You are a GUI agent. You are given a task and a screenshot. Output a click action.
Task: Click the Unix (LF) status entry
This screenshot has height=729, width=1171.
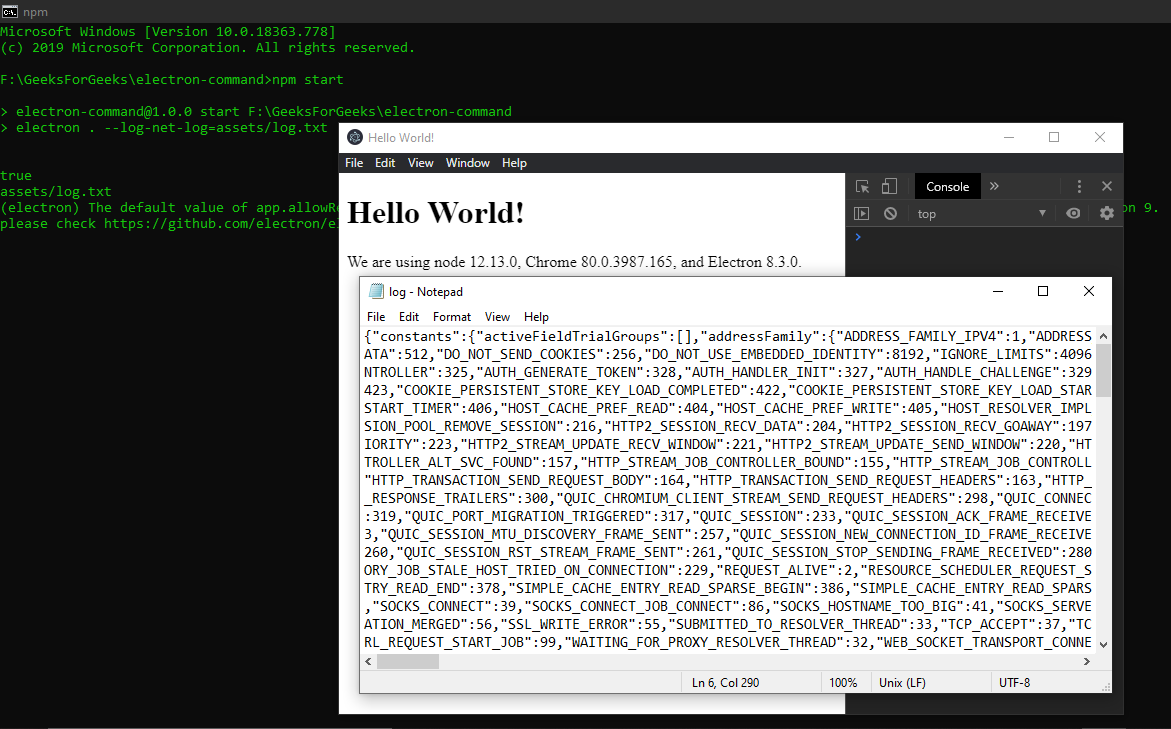tap(901, 683)
